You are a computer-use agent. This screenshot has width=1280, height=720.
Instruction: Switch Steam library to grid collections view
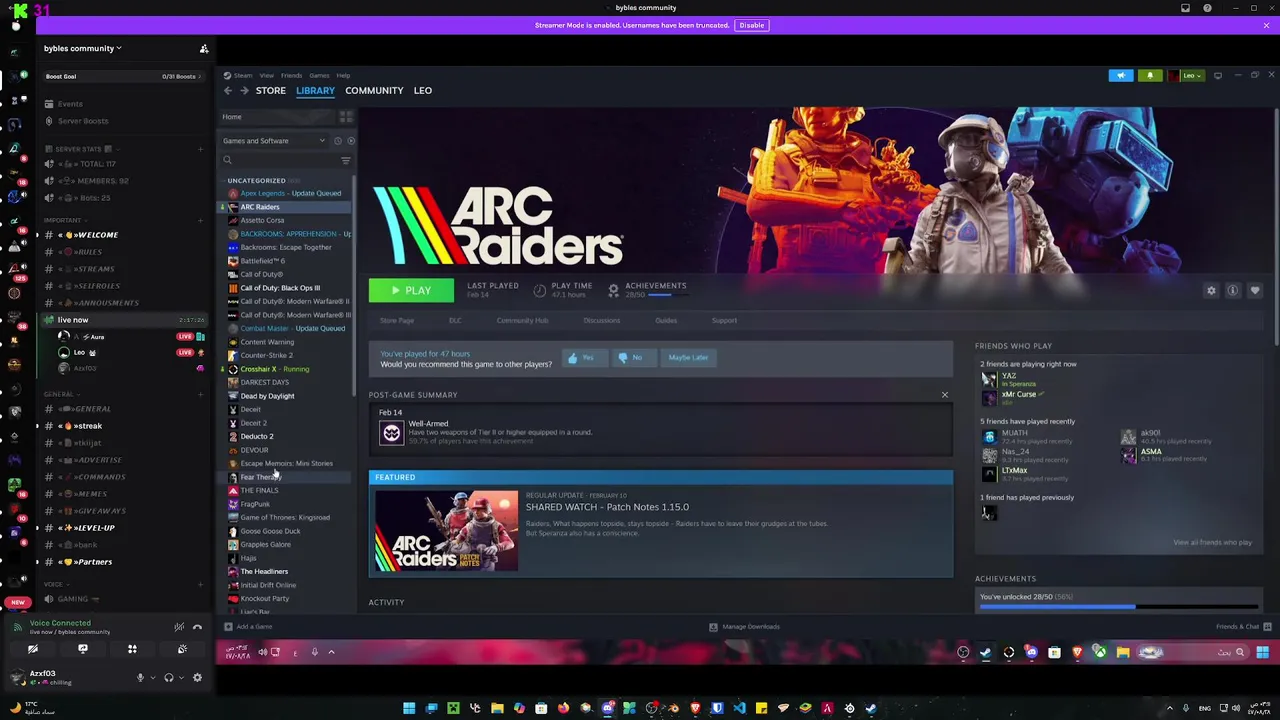click(x=346, y=117)
